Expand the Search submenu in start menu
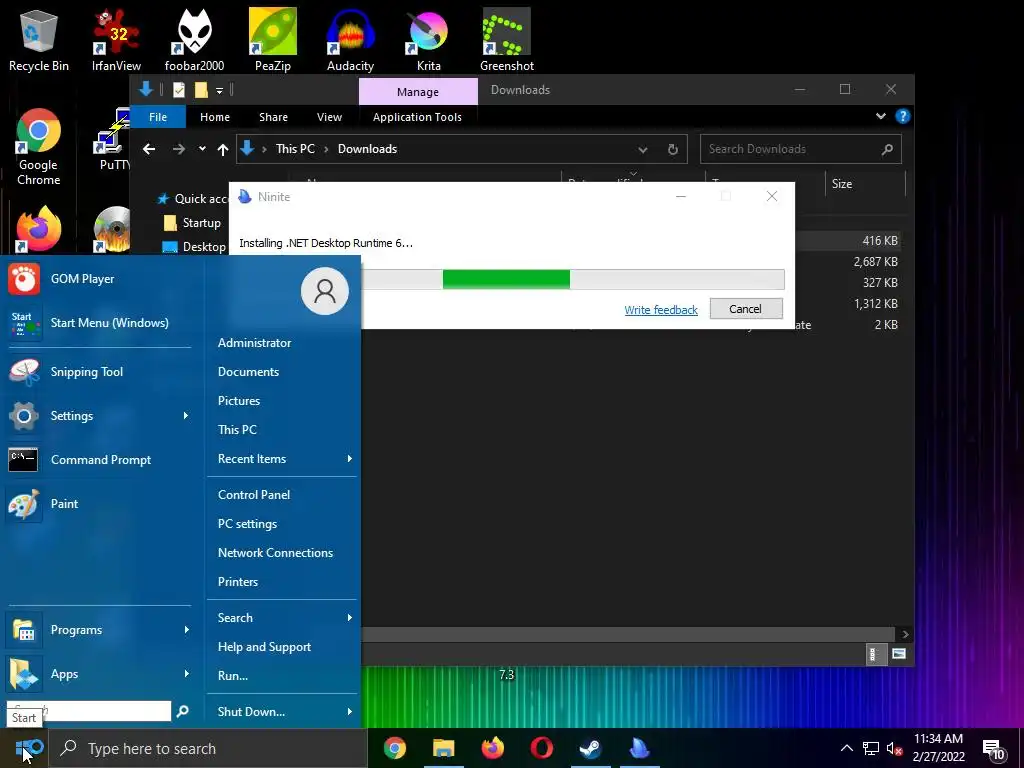 pos(349,617)
